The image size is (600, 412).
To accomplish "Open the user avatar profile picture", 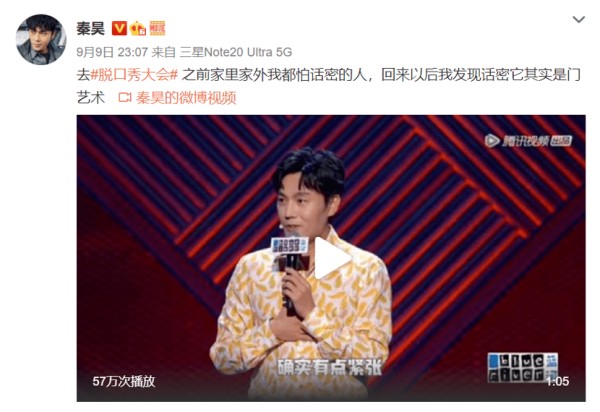I will pos(41,40).
